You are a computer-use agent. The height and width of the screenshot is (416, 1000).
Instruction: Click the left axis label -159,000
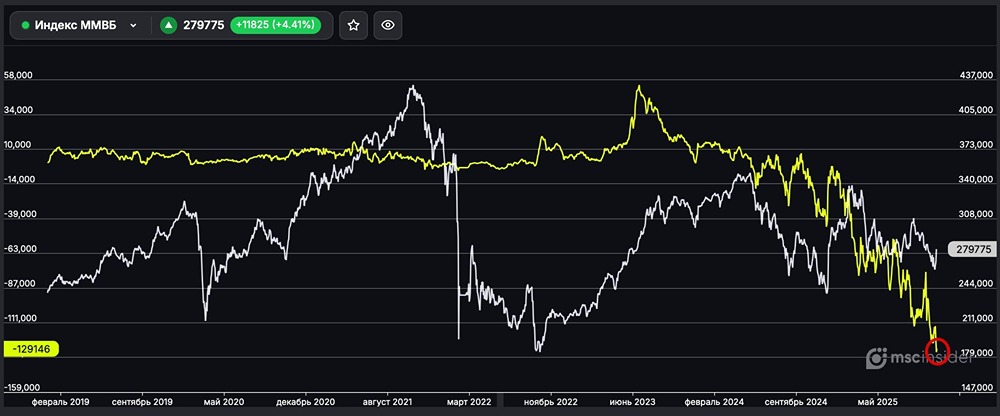click(21, 387)
